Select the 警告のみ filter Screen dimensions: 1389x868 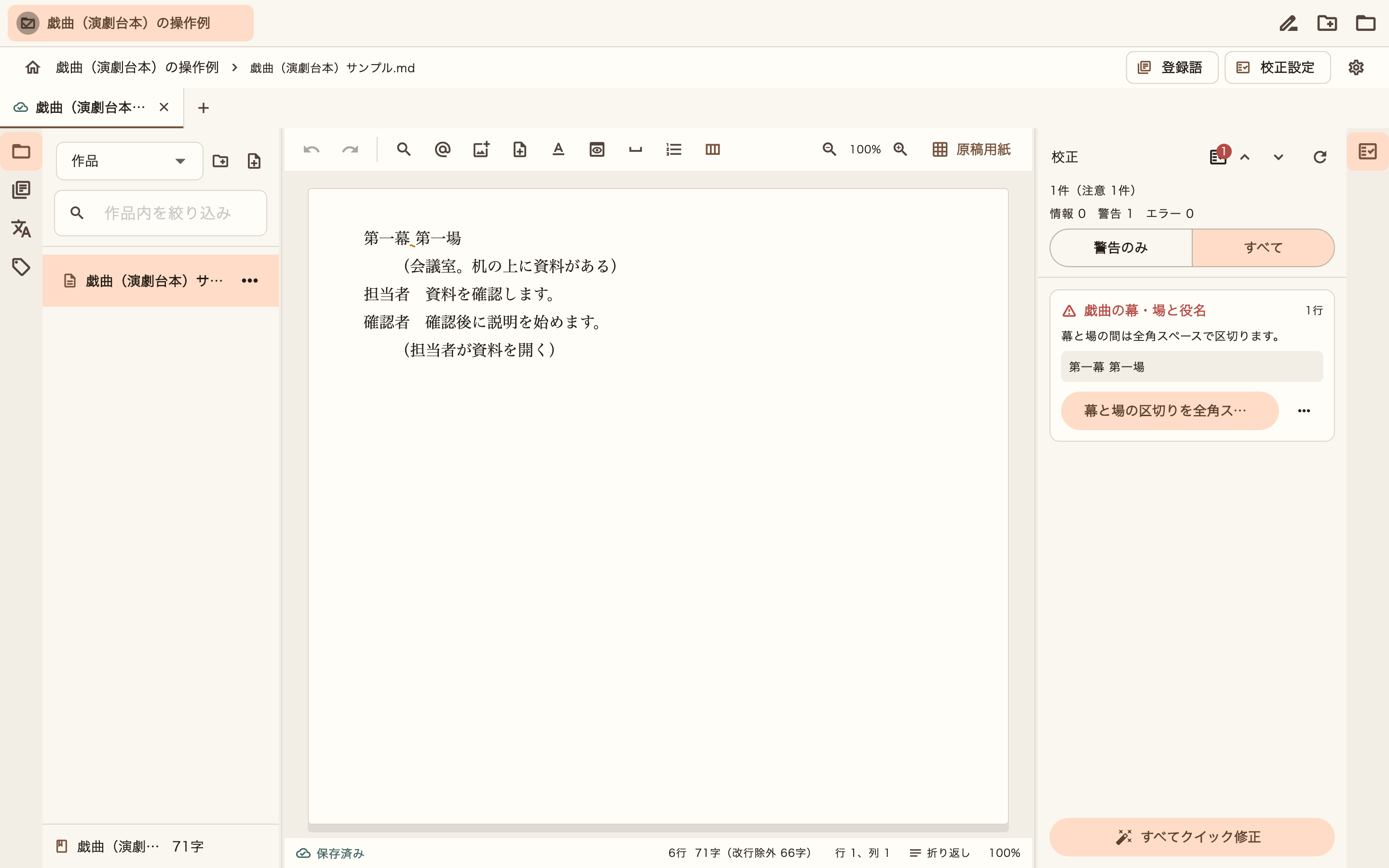[1121, 248]
